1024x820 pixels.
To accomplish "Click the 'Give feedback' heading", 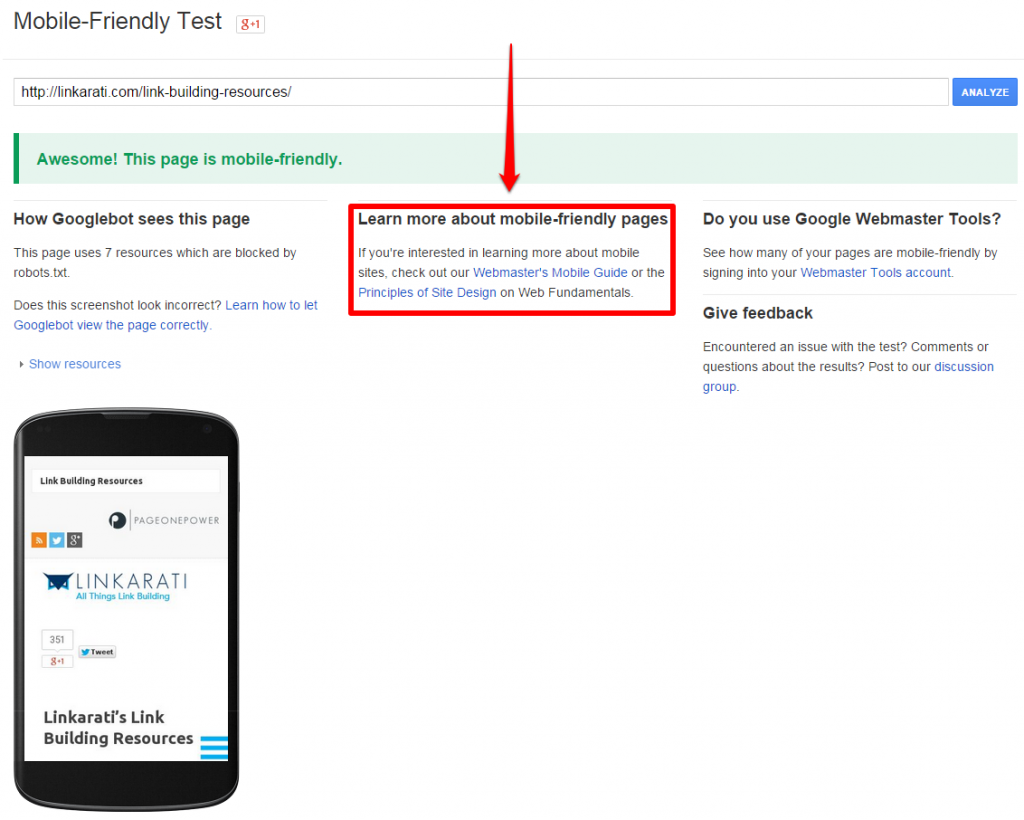I will (758, 313).
